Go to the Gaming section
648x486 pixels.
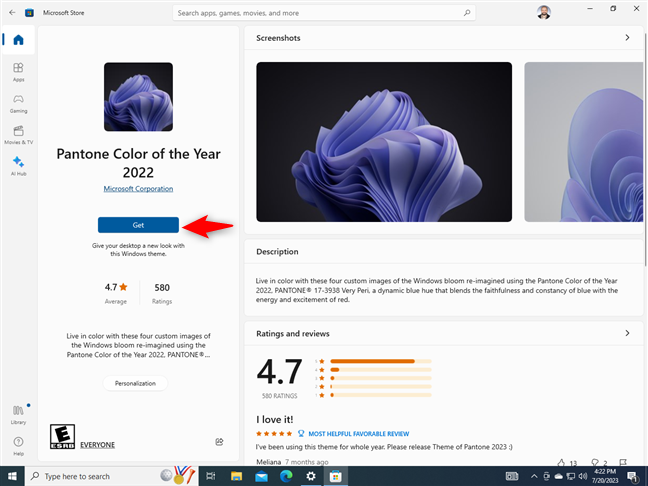(18, 103)
